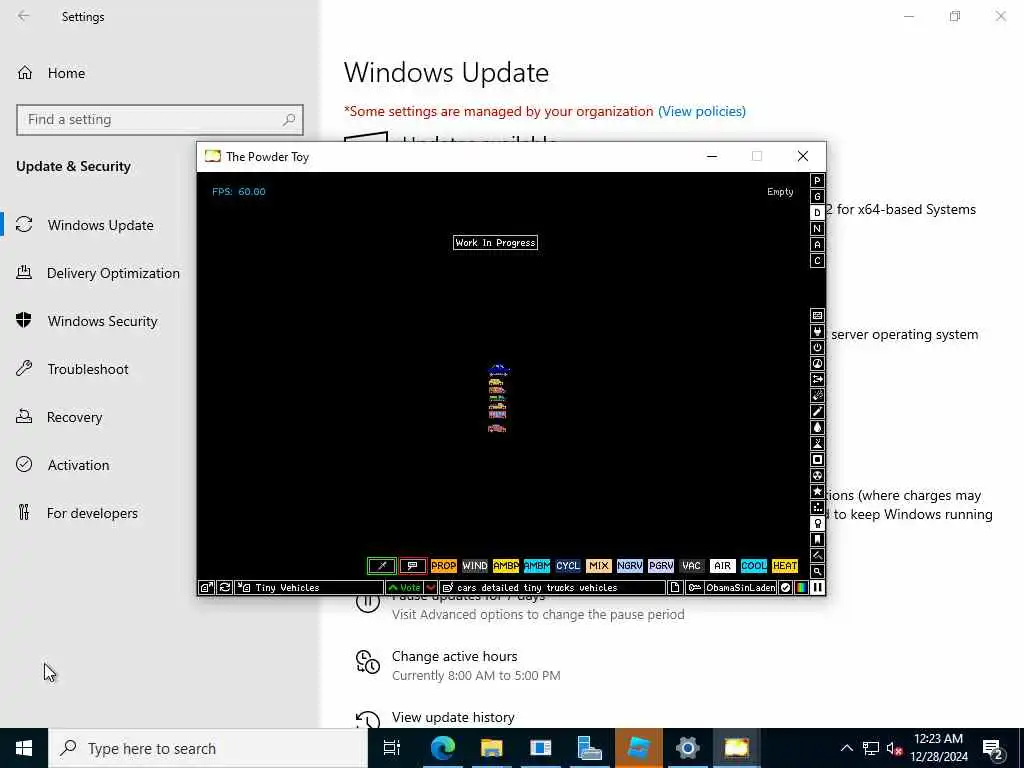Viewport: 1024px width, 768px height.
Task: Select the PGRV tool
Action: click(x=661, y=566)
